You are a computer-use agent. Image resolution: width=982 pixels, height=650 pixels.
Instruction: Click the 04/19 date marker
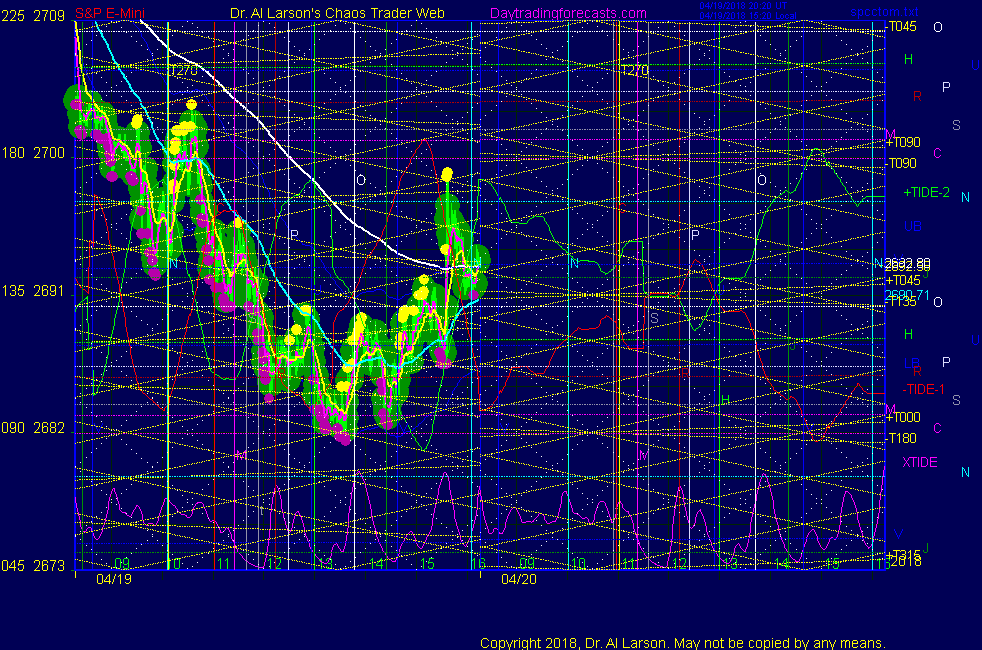tap(114, 579)
